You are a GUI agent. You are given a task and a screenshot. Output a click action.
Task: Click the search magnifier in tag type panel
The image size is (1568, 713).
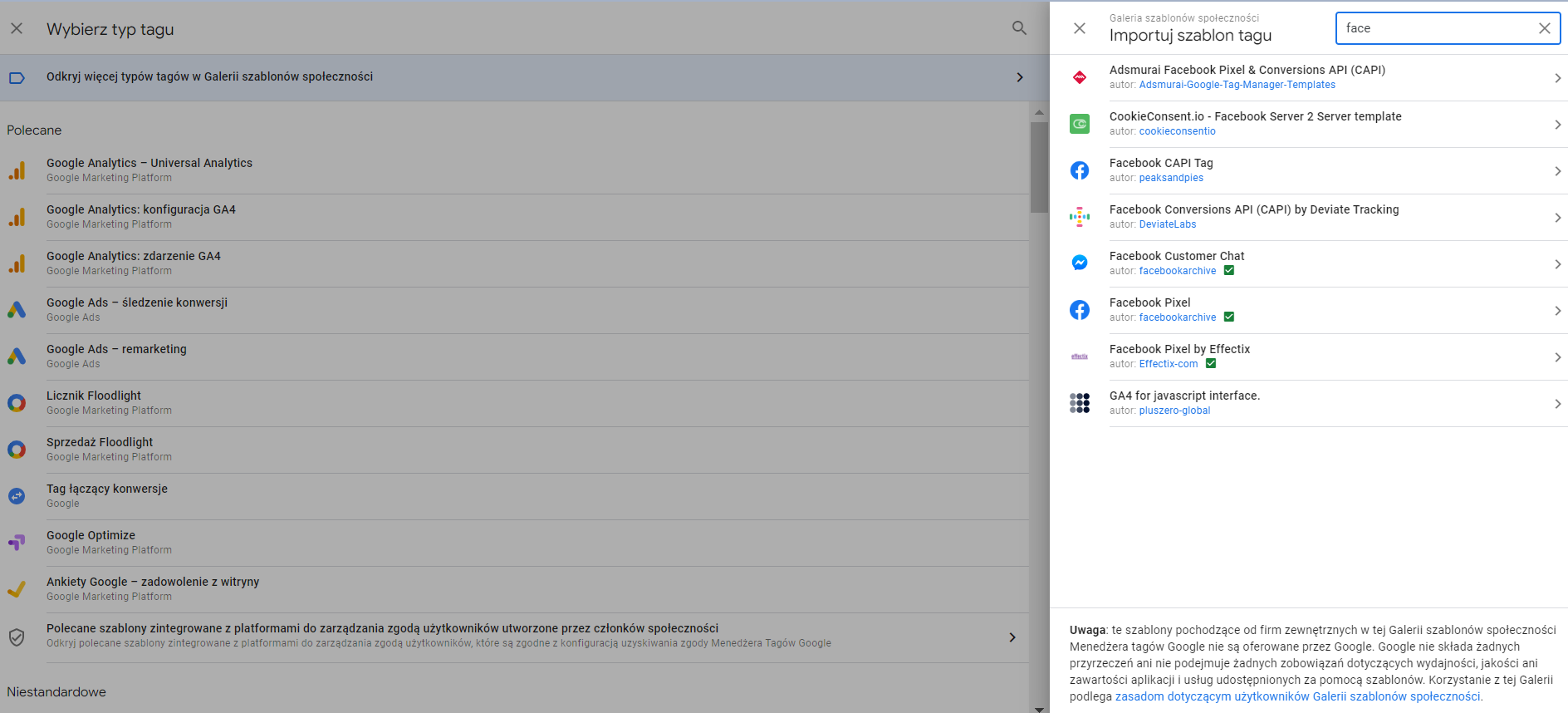pyautogui.click(x=1019, y=28)
